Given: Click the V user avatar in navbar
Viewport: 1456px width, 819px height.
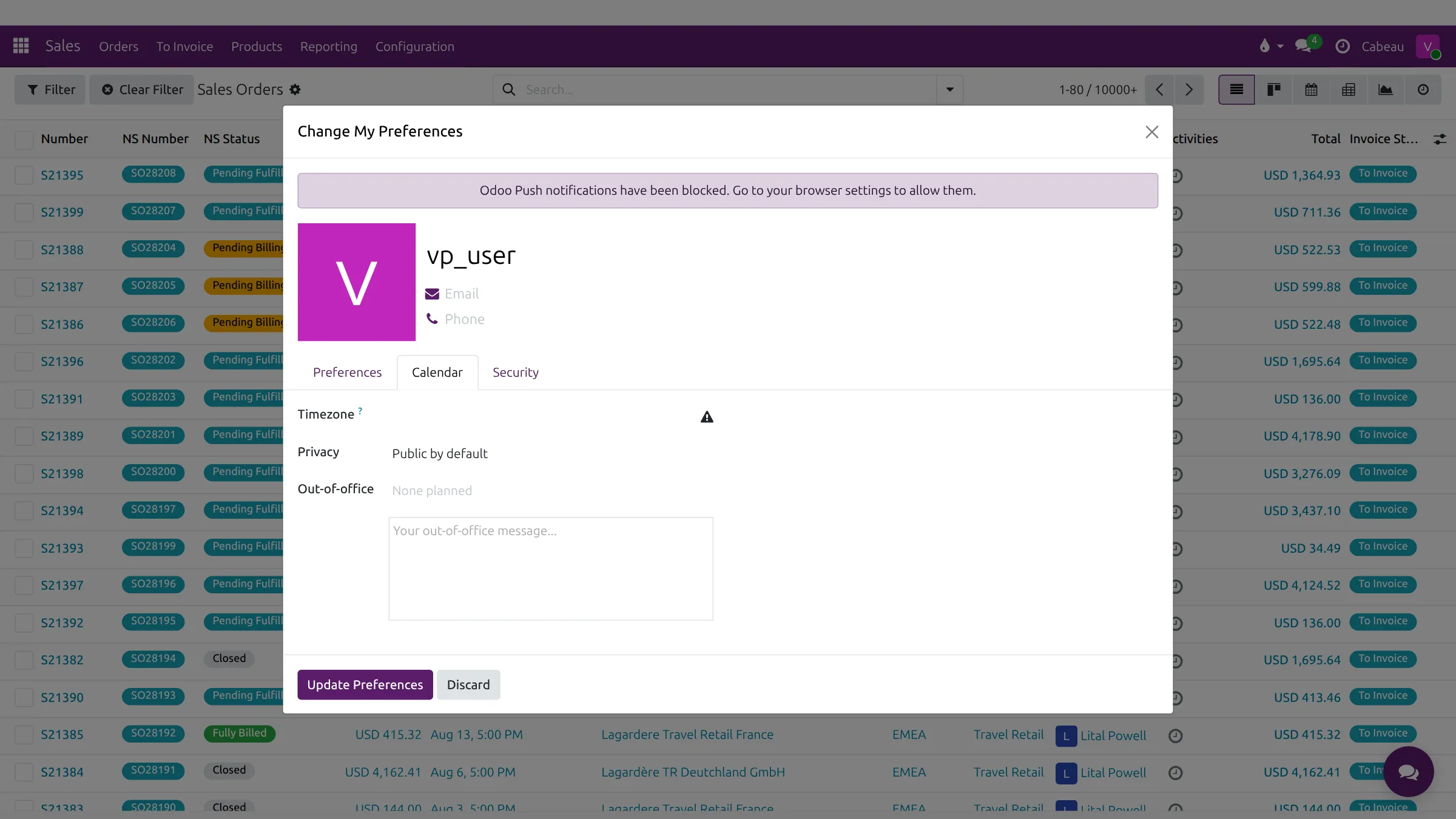Looking at the screenshot, I should click(x=1428, y=46).
